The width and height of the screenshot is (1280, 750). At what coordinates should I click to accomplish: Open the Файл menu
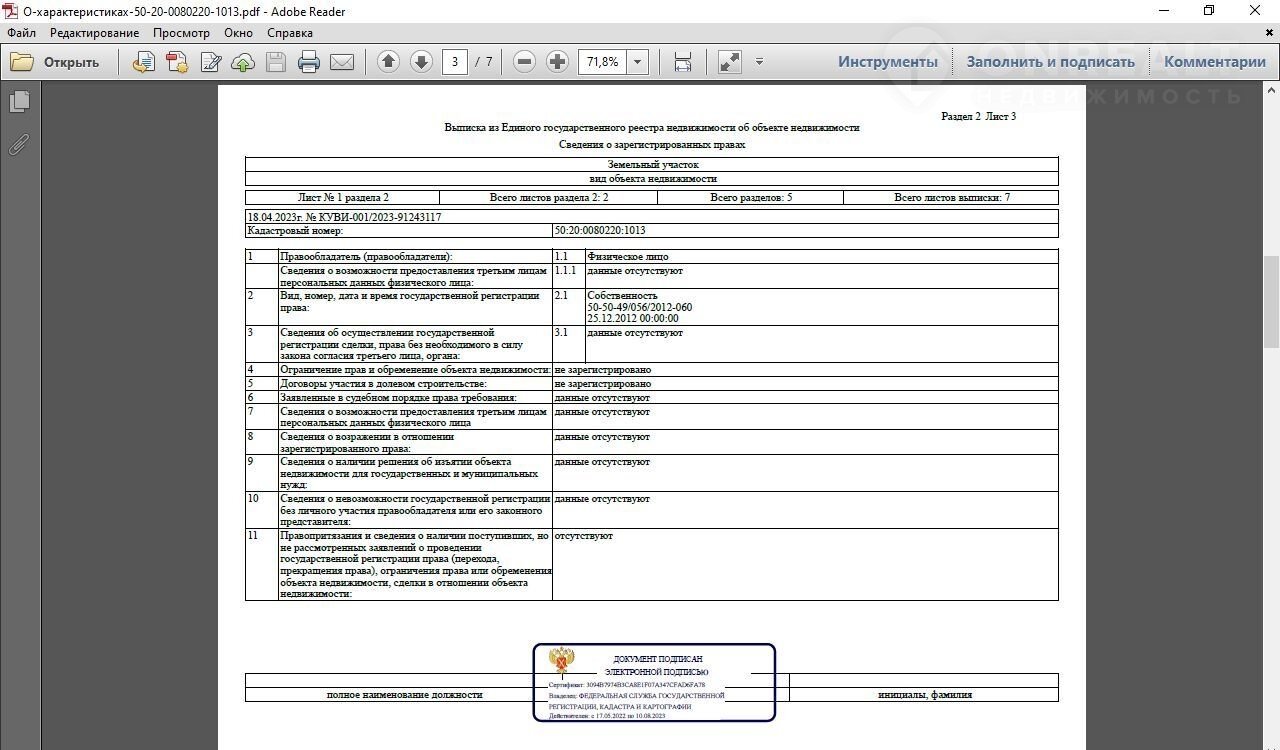tap(21, 32)
